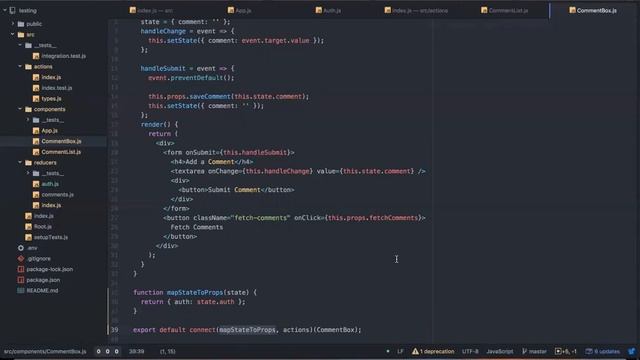Screen dimensions: 640x360
Task: Click the linter 0 0 0 counters
Action: pyautogui.click(x=107, y=351)
